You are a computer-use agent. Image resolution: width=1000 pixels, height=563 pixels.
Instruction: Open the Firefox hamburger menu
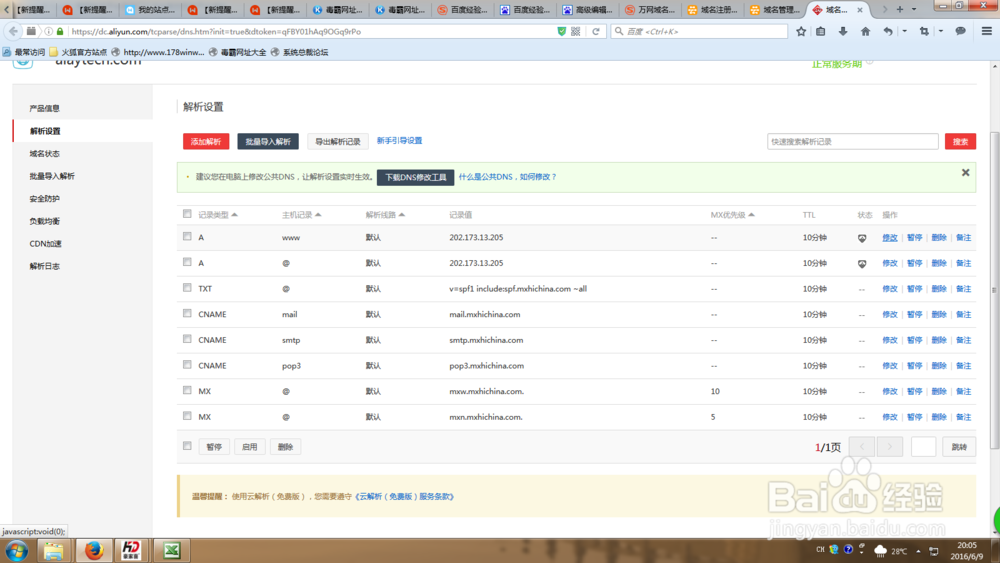point(987,31)
